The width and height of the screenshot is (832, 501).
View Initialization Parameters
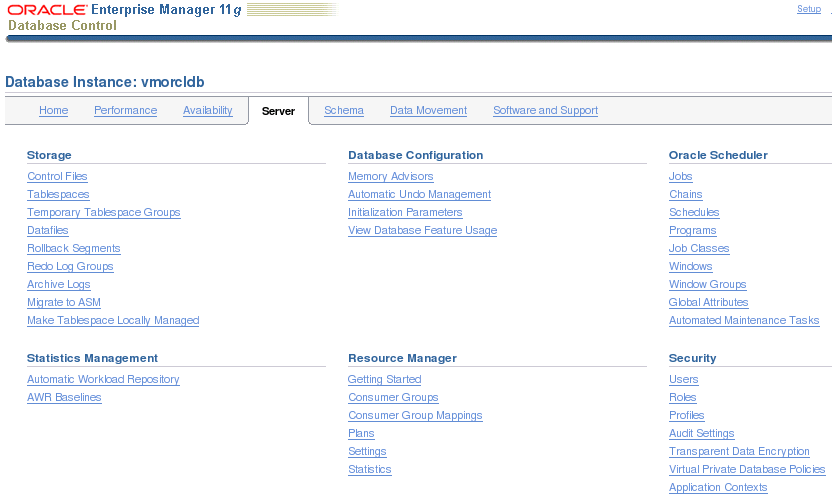pos(405,212)
